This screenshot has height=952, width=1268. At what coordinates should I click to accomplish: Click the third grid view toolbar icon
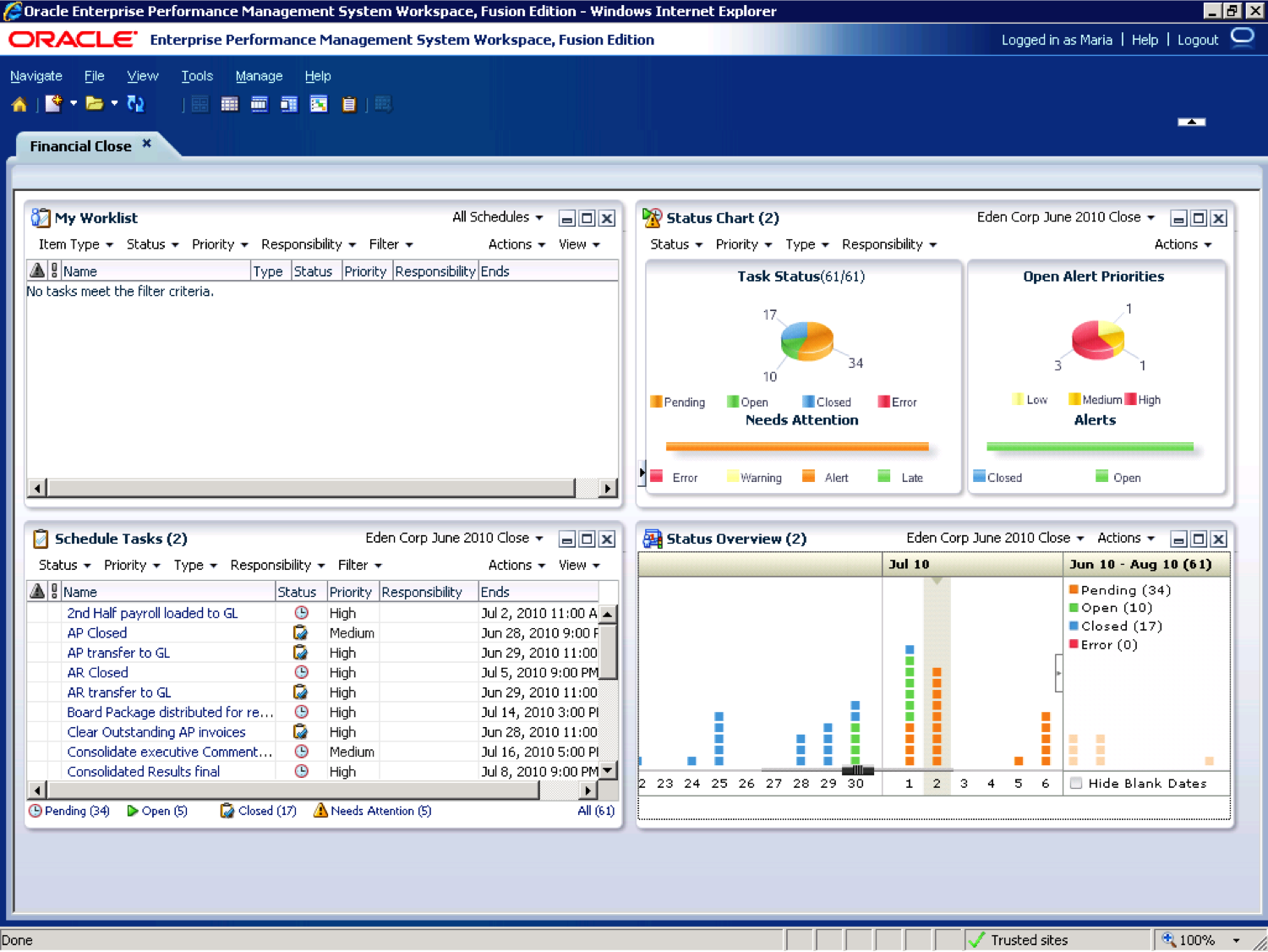point(259,104)
